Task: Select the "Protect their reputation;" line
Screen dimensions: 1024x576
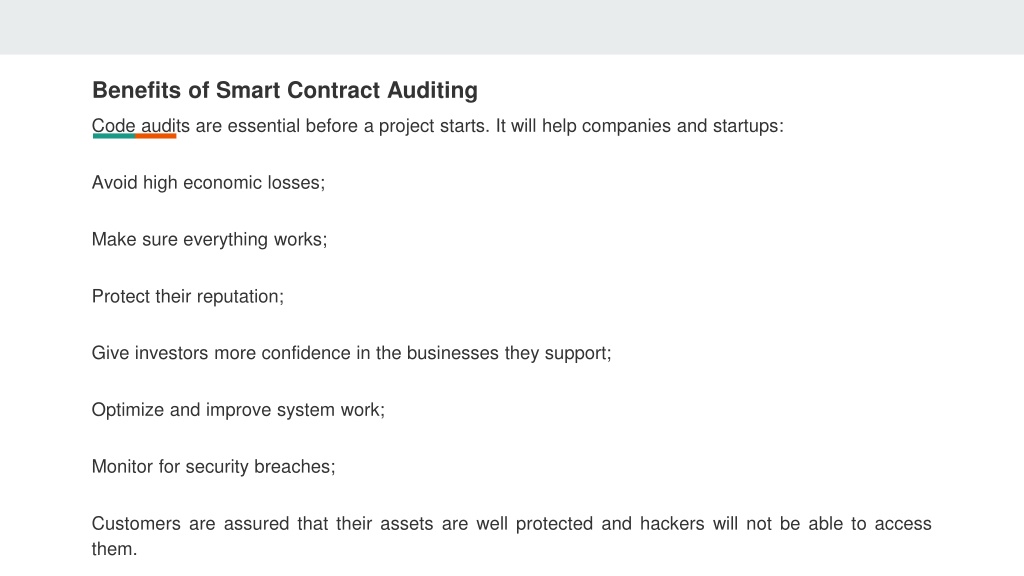Action: tap(188, 296)
